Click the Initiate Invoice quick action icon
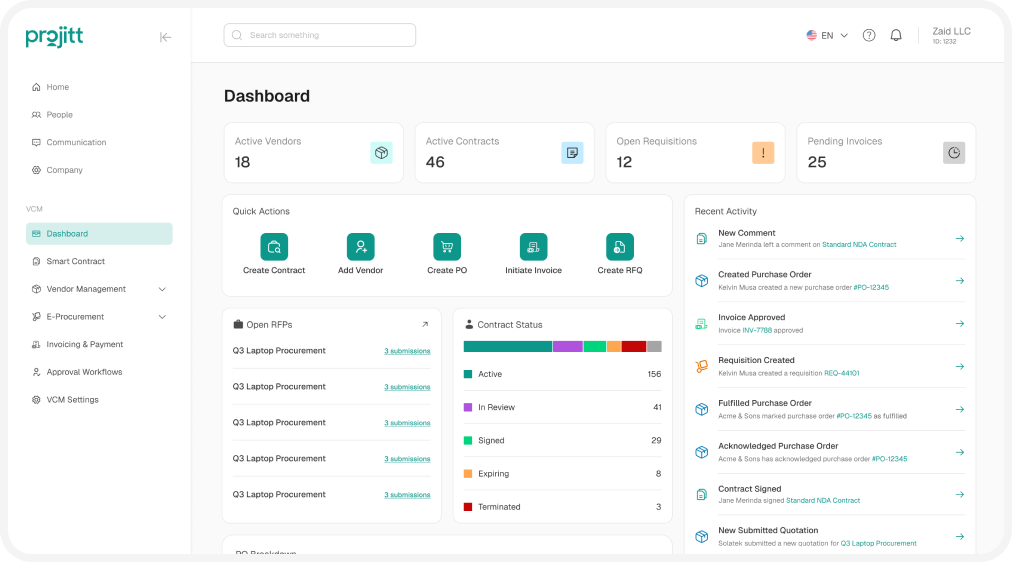 pos(533,247)
